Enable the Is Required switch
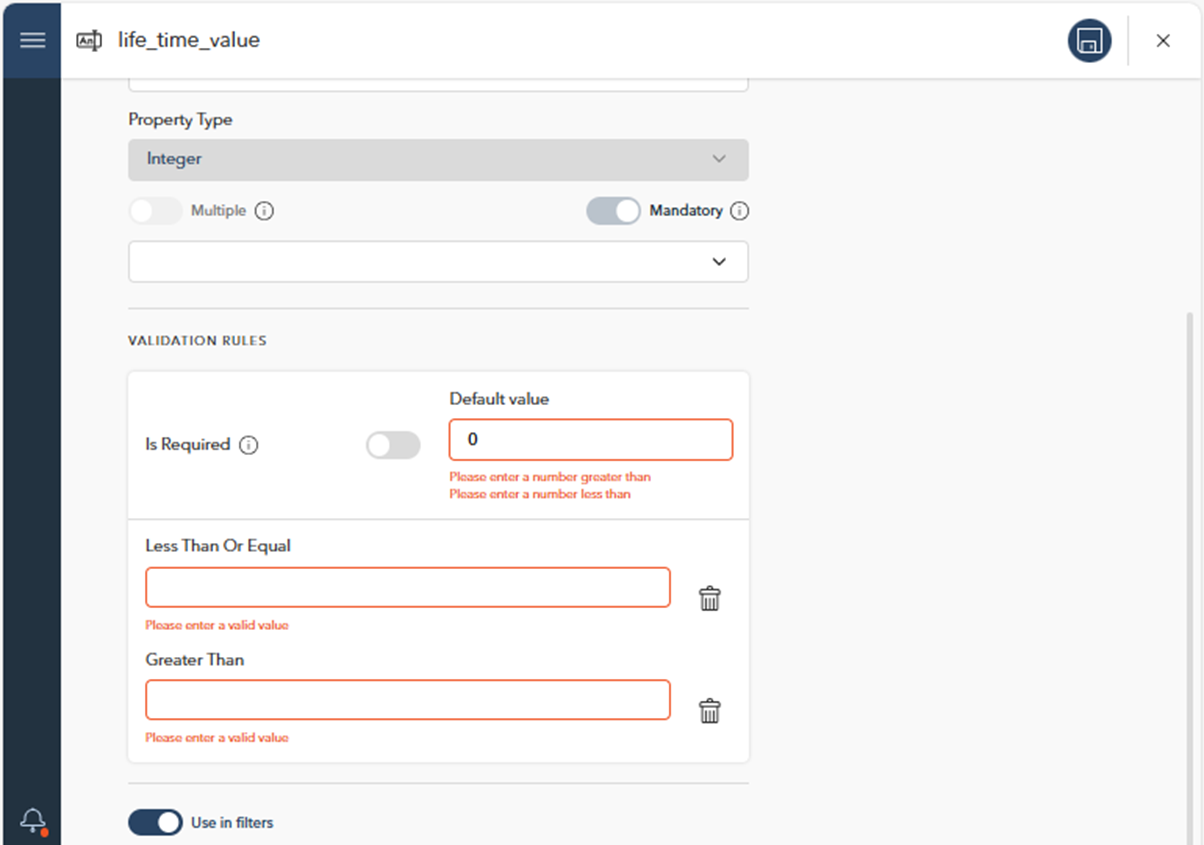Image resolution: width=1204 pixels, height=845 pixels. [x=393, y=445]
